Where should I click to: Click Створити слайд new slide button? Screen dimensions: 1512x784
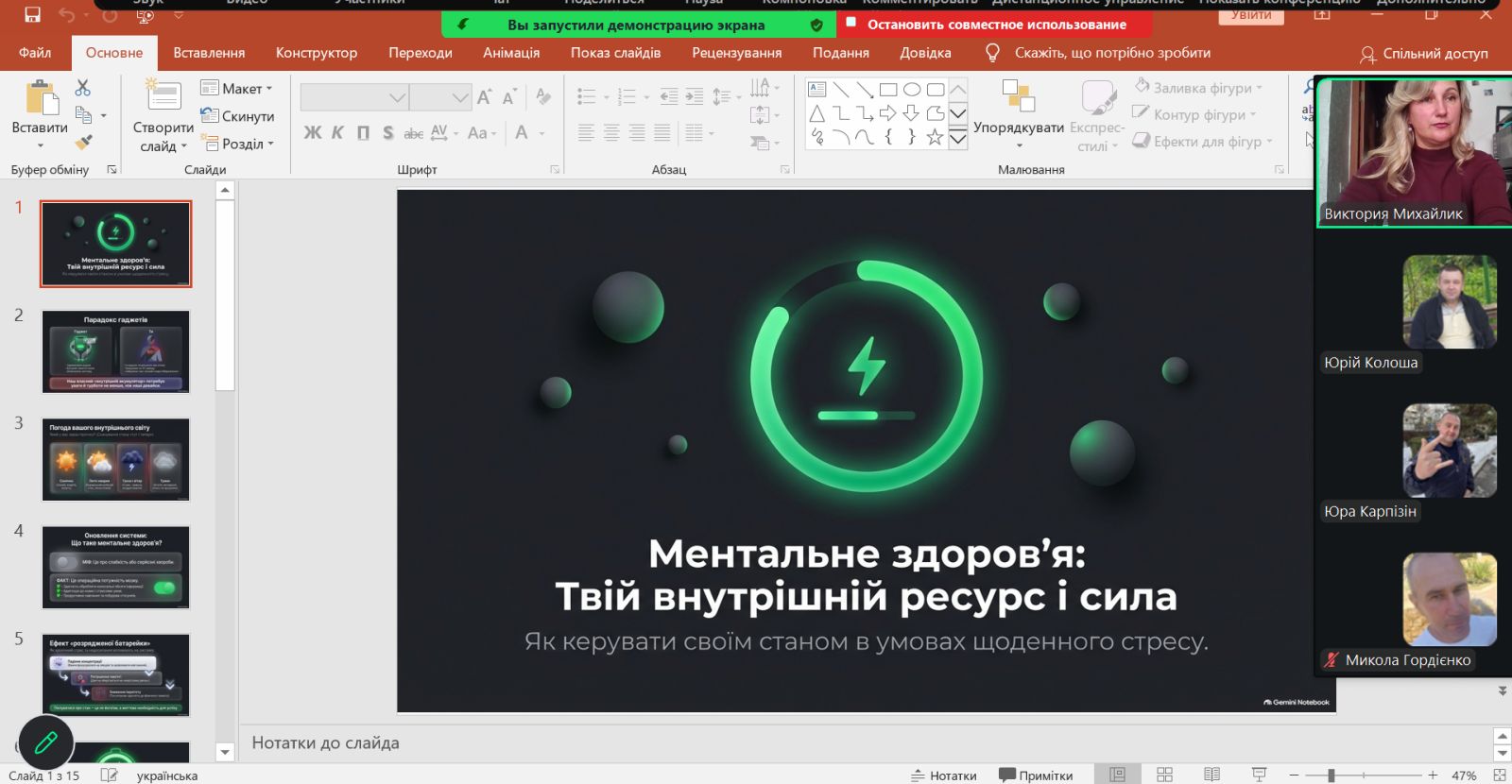pos(163,116)
